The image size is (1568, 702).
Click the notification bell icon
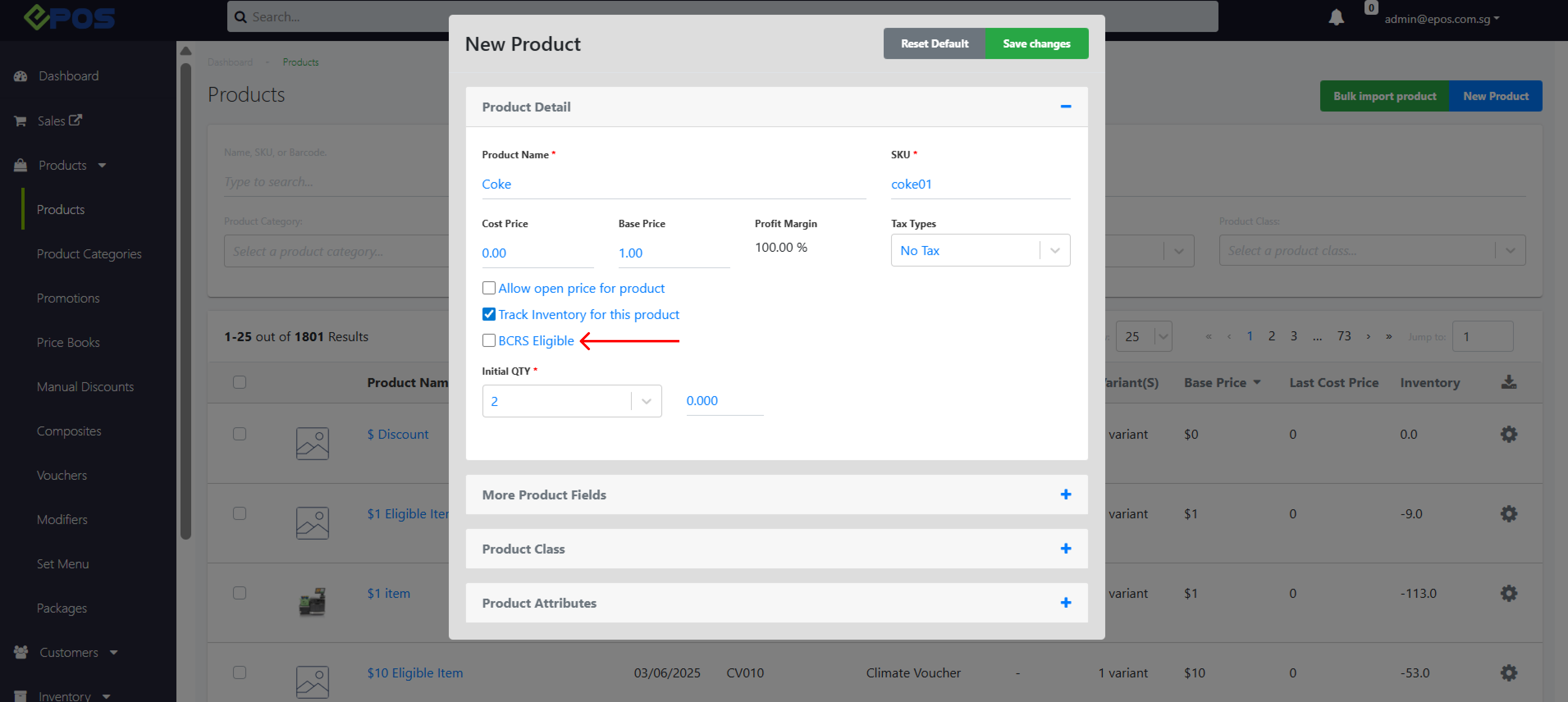point(1336,17)
